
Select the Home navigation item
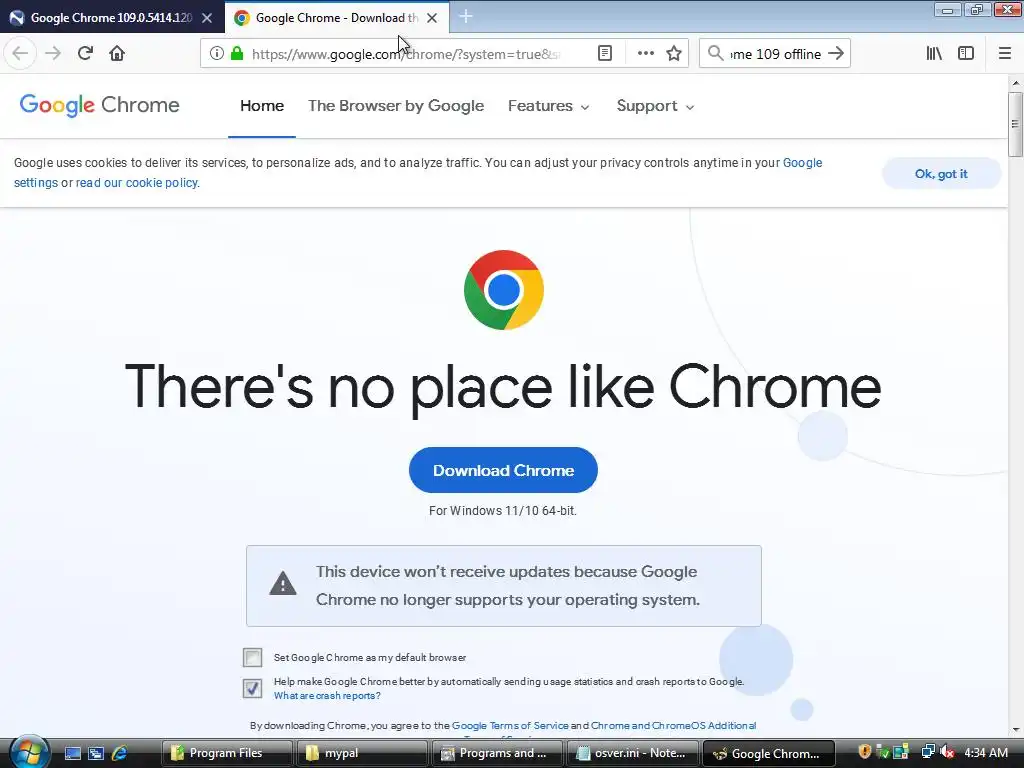[x=262, y=106]
